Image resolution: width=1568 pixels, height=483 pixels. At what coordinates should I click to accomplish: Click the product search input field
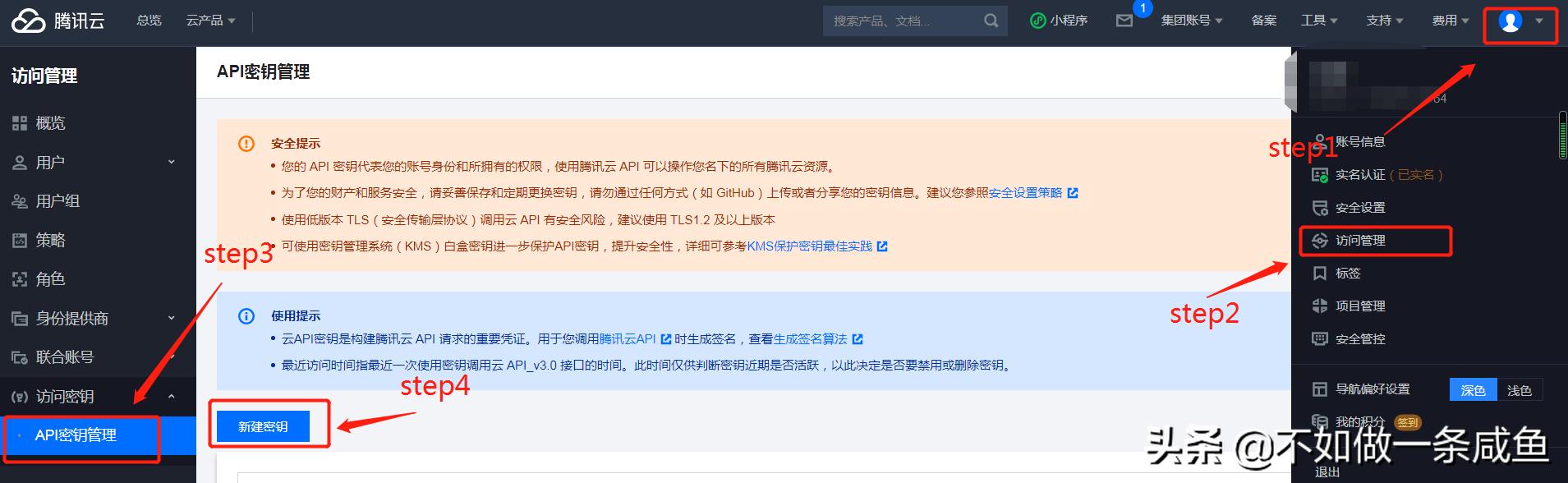tap(904, 21)
